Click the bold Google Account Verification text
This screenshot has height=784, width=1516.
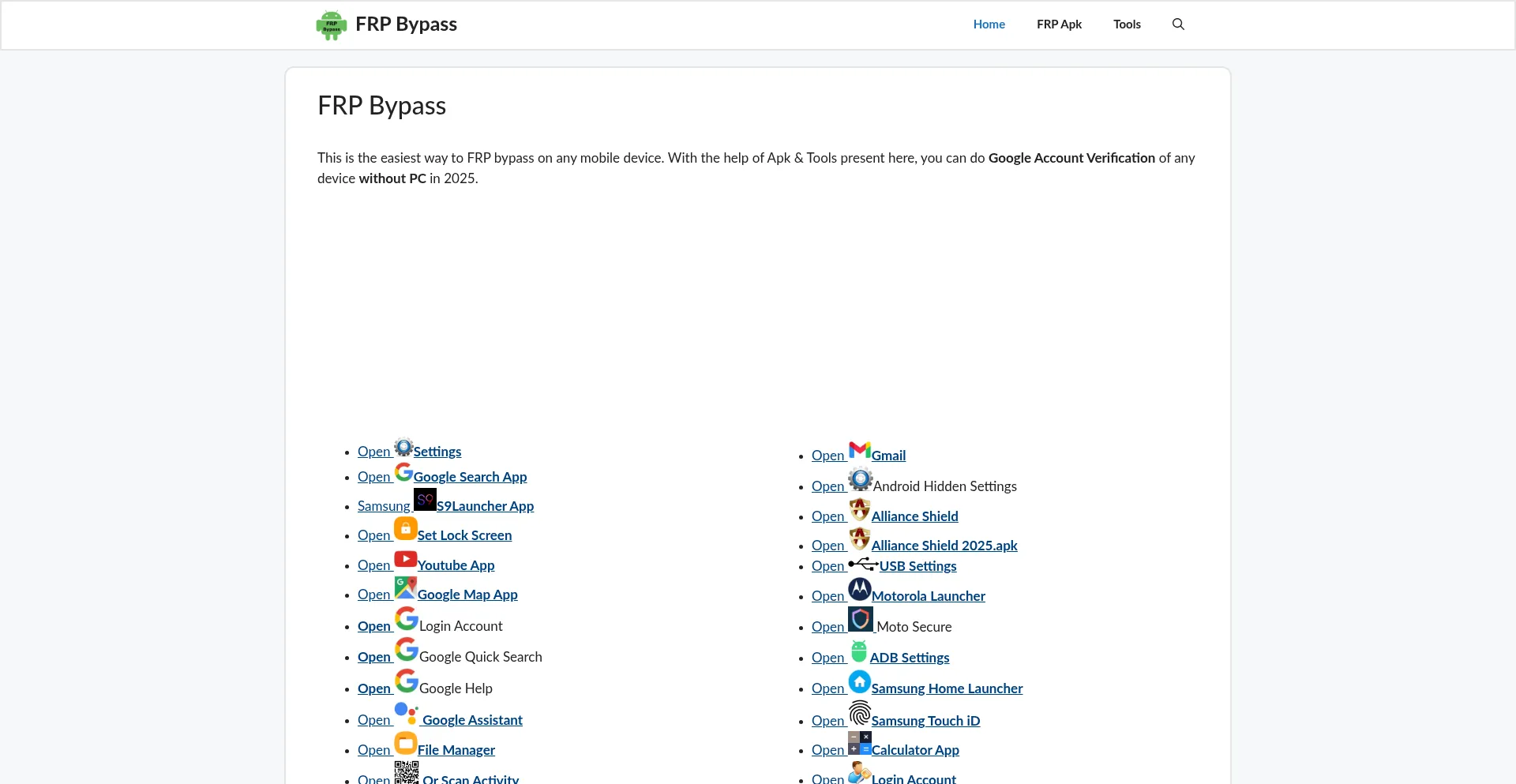tap(1071, 158)
